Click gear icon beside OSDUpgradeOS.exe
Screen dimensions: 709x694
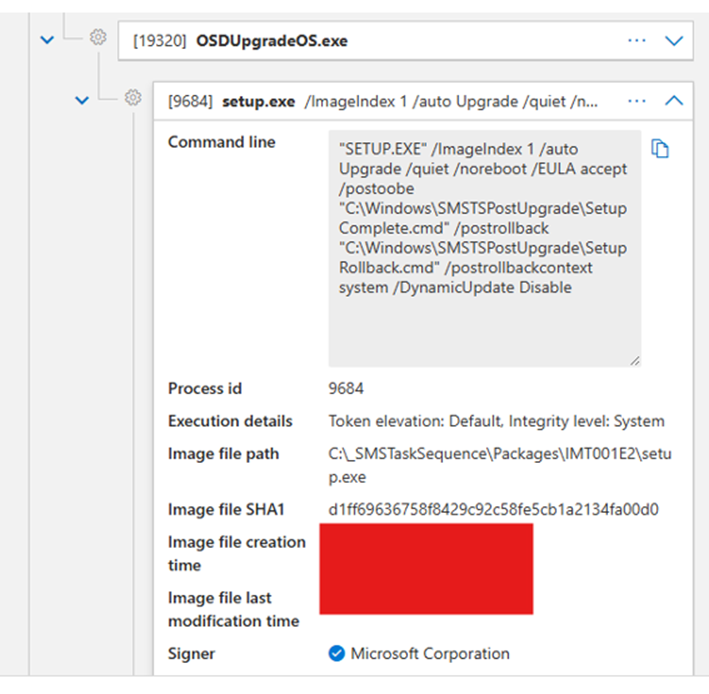click(97, 38)
